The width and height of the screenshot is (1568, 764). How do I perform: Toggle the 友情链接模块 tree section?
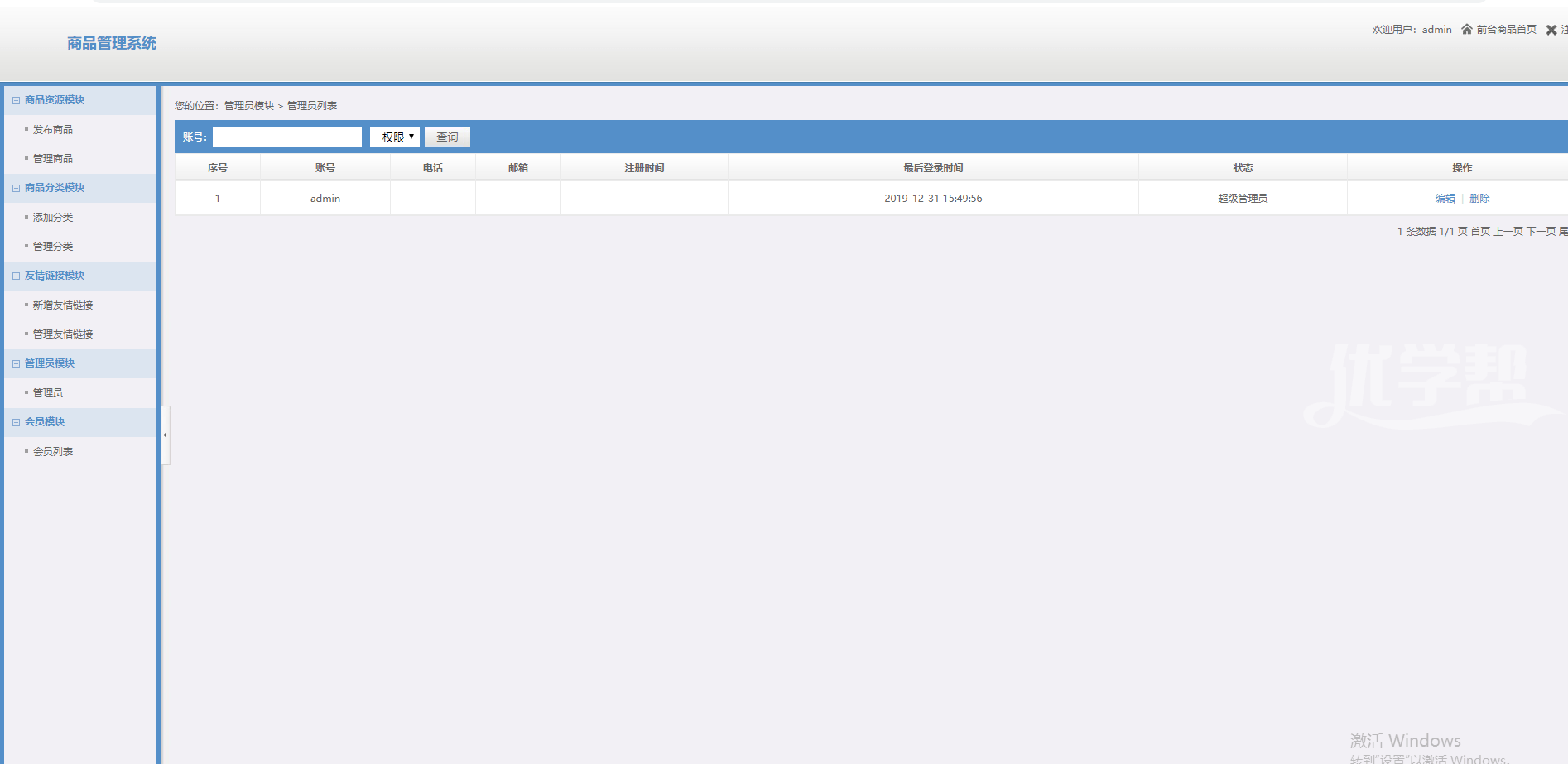tap(16, 276)
